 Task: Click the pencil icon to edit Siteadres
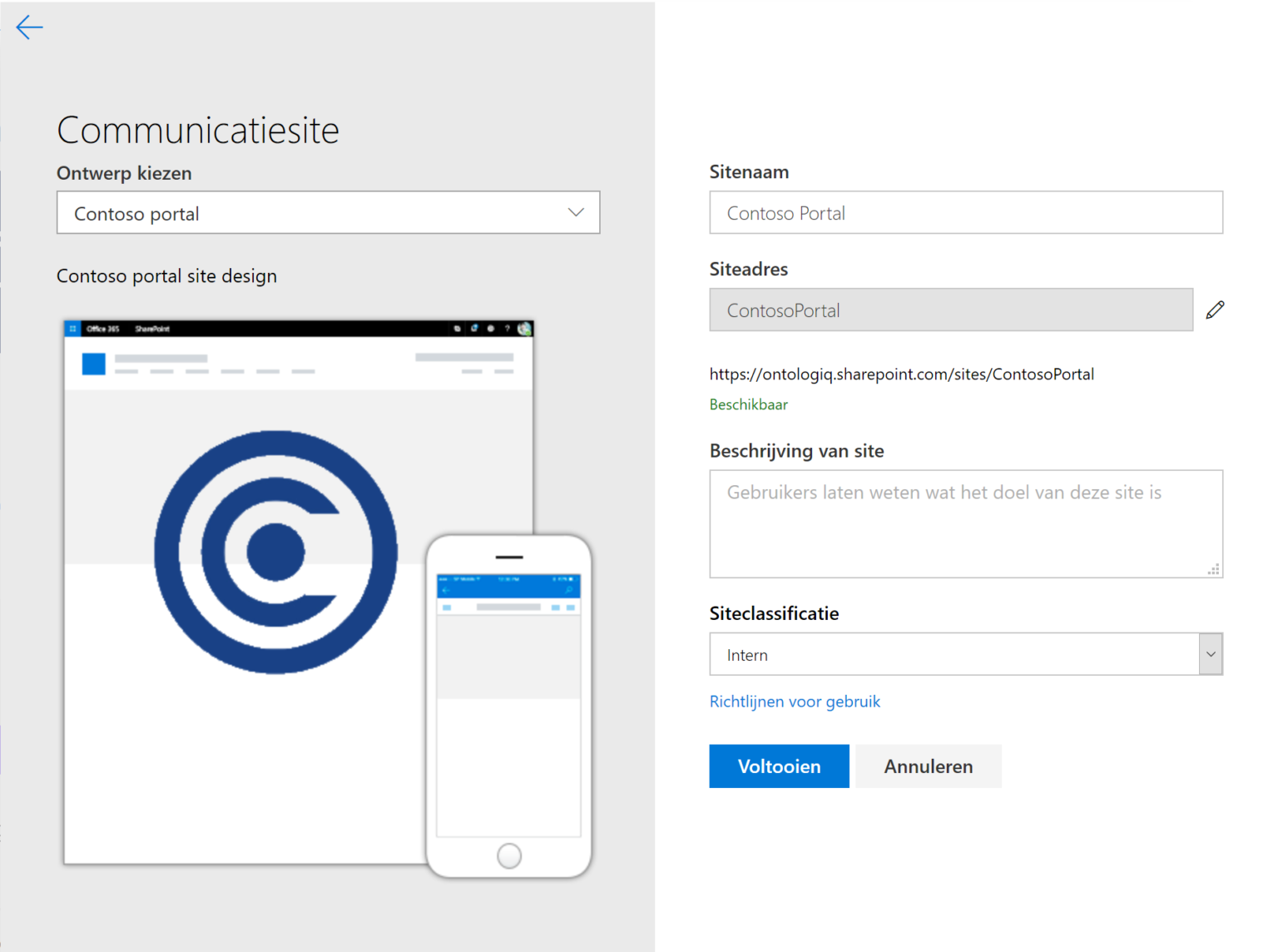pyautogui.click(x=1215, y=310)
